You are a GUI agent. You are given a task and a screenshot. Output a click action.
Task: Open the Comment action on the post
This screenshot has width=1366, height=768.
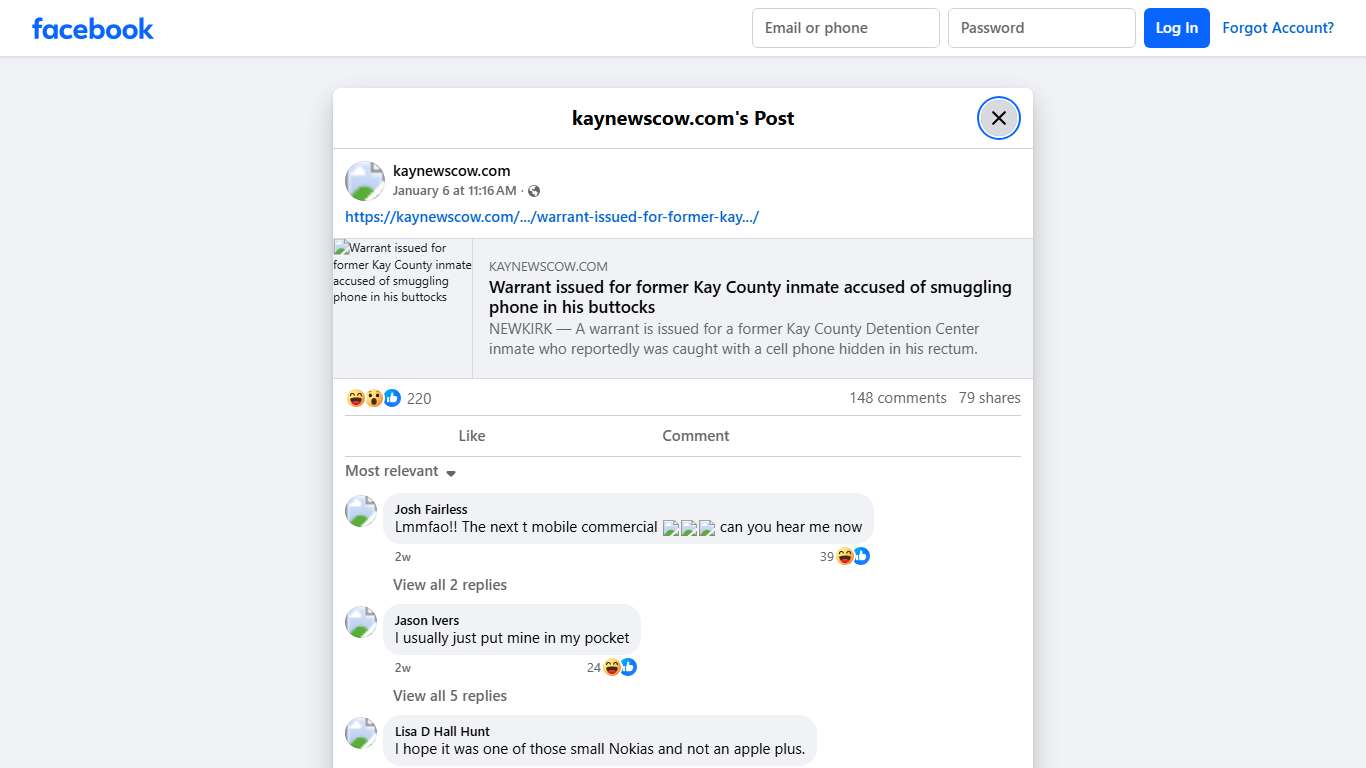695,435
